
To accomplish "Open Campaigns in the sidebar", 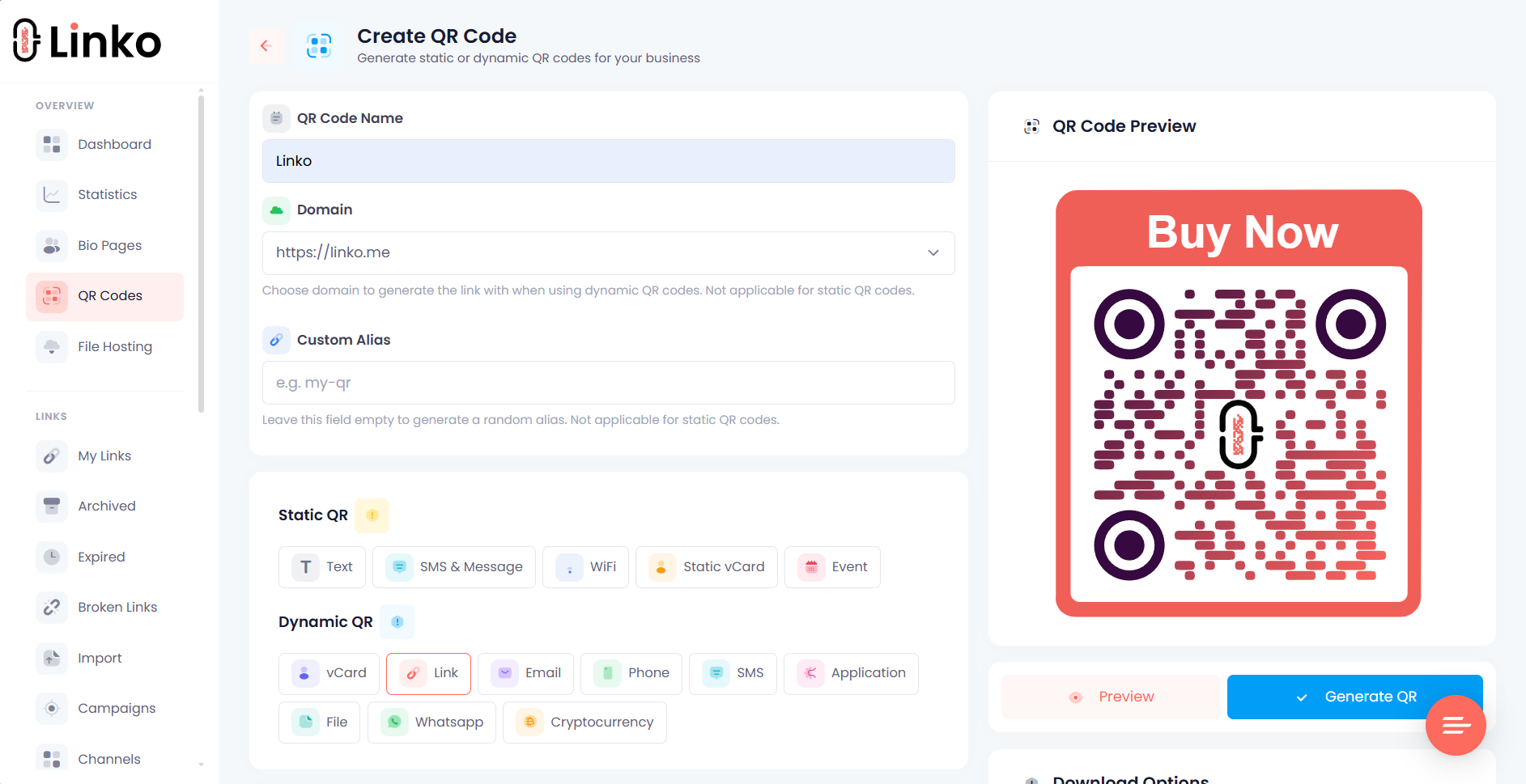I will 105,708.
